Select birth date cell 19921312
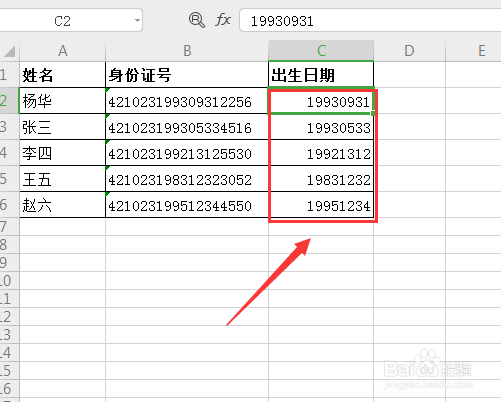 point(321,153)
